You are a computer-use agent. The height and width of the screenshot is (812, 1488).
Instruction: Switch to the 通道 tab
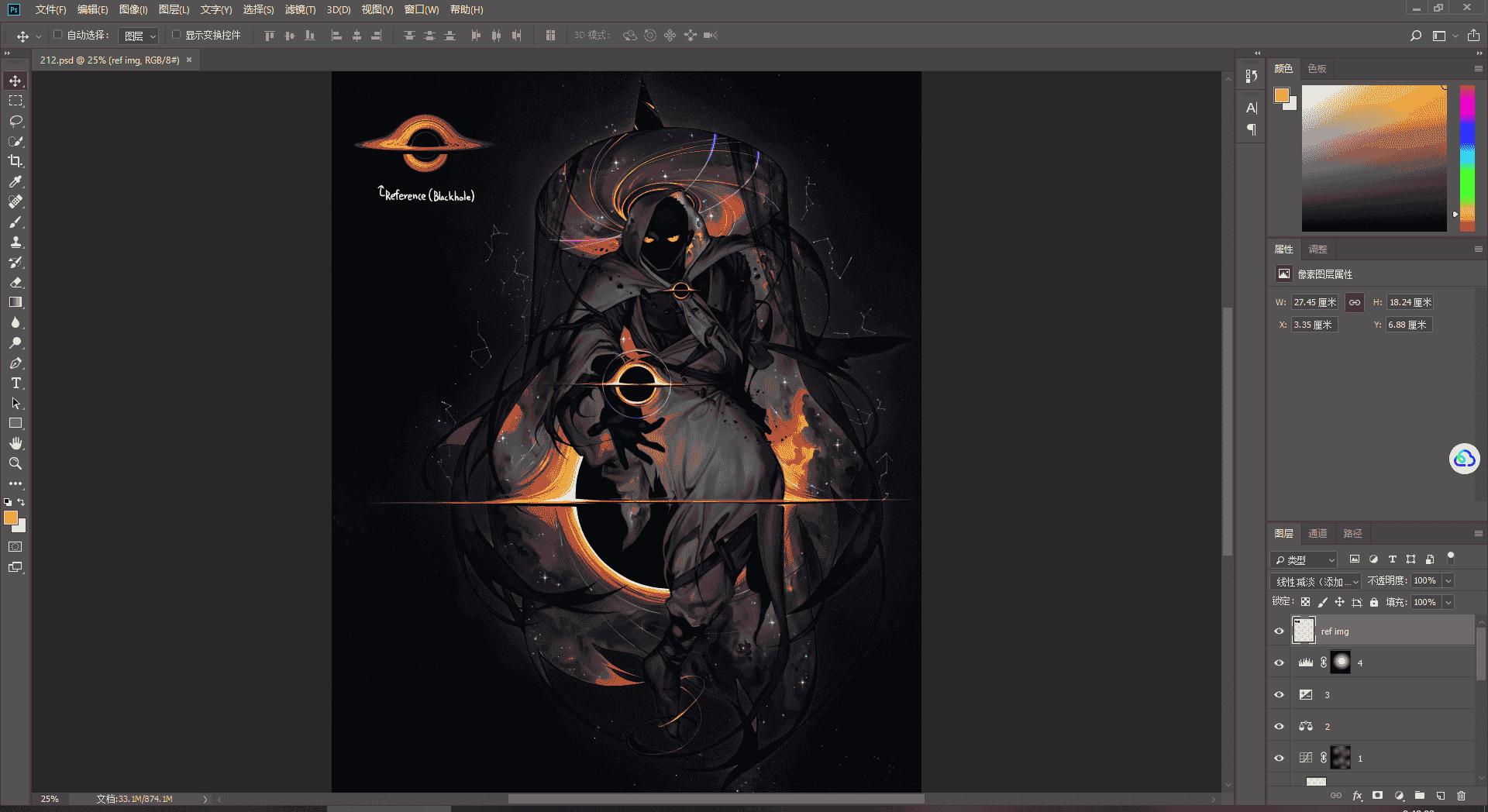[x=1317, y=533]
